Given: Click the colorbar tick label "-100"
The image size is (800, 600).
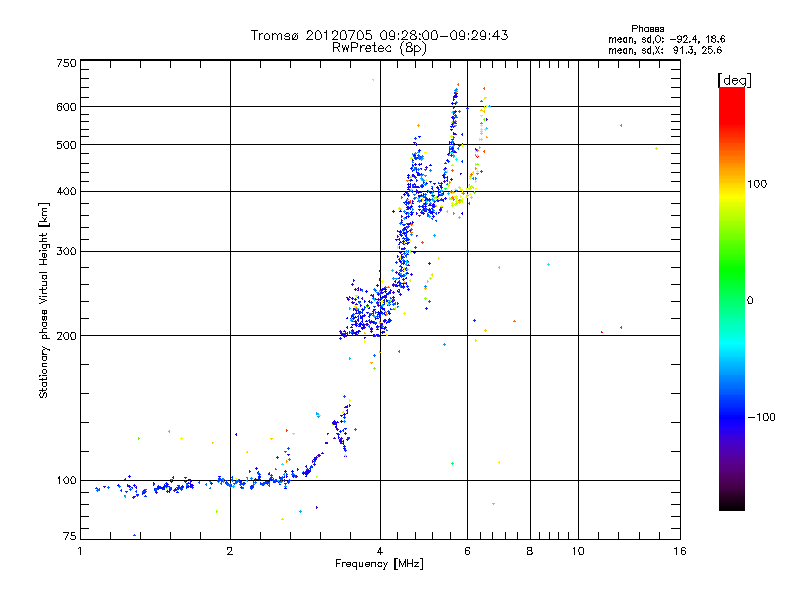Looking at the screenshot, I should [762, 417].
